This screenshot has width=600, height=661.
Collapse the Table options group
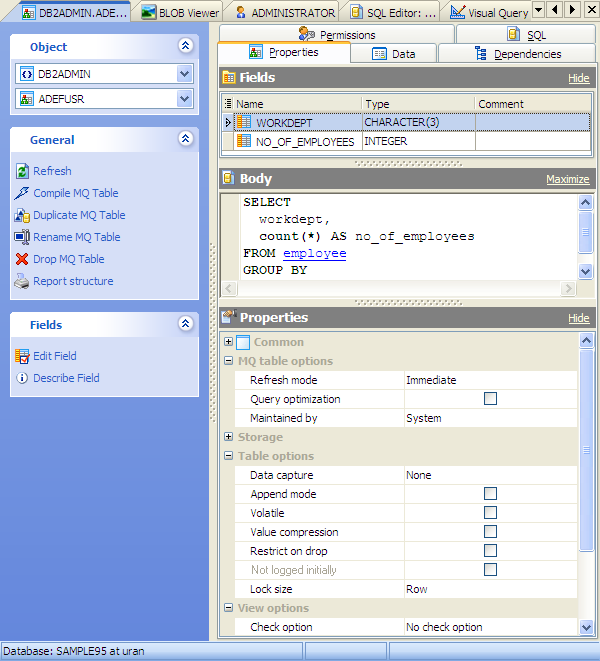pyautogui.click(x=229, y=455)
